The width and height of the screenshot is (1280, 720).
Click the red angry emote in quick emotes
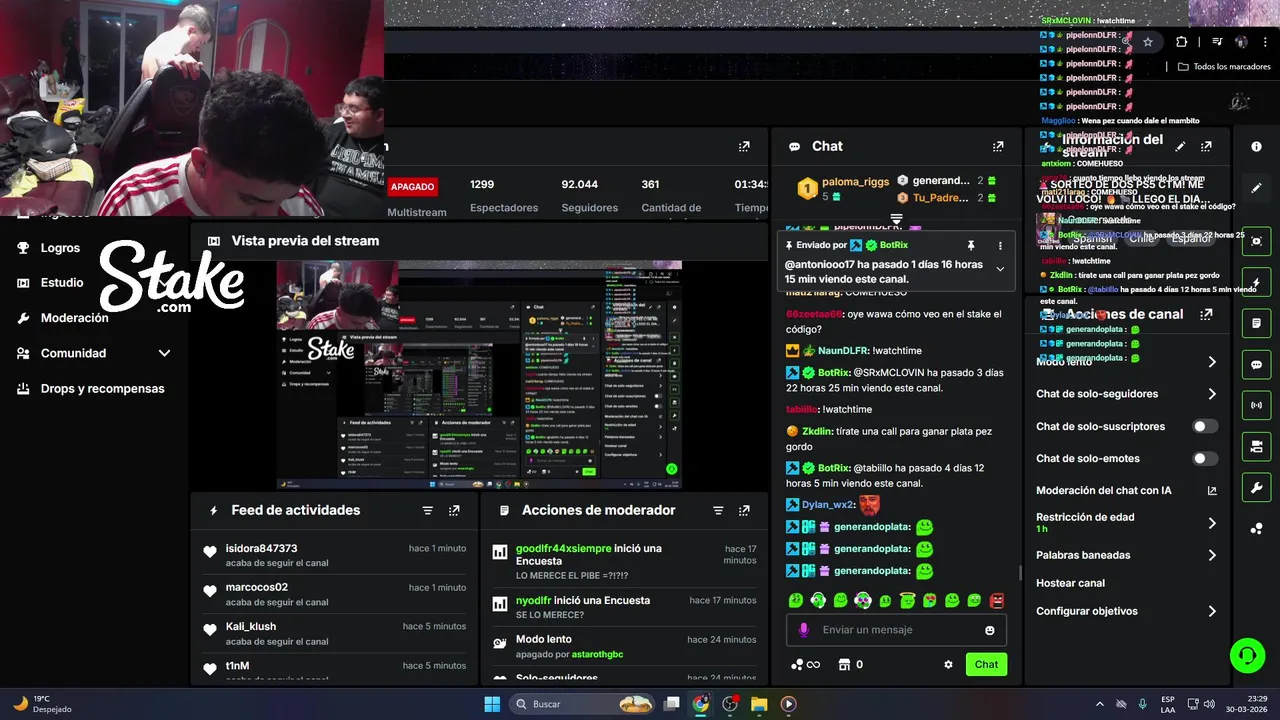click(x=996, y=600)
